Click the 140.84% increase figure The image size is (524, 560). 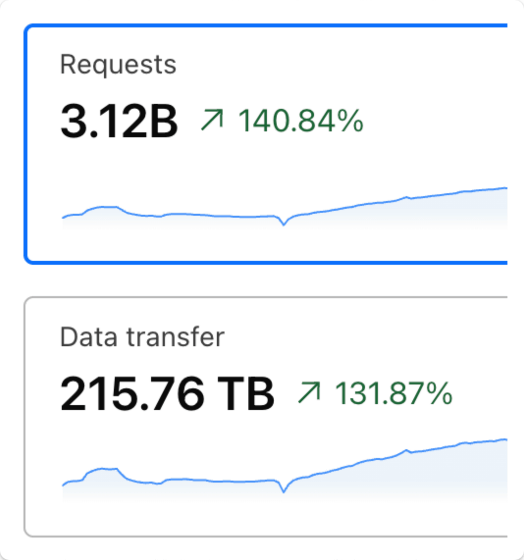pyautogui.click(x=301, y=121)
